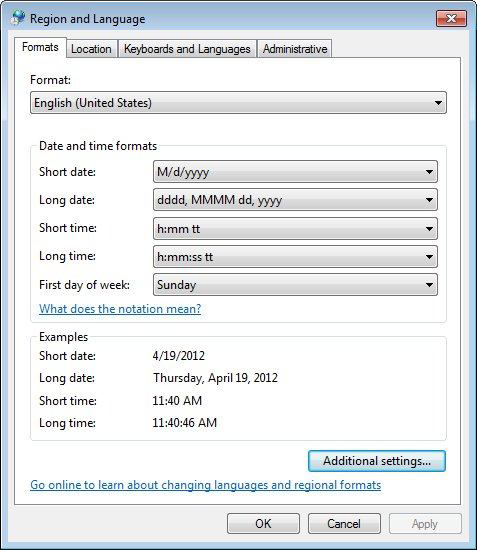This screenshot has height=553, width=480.
Task: Click the Short date example value
Action: [178, 356]
